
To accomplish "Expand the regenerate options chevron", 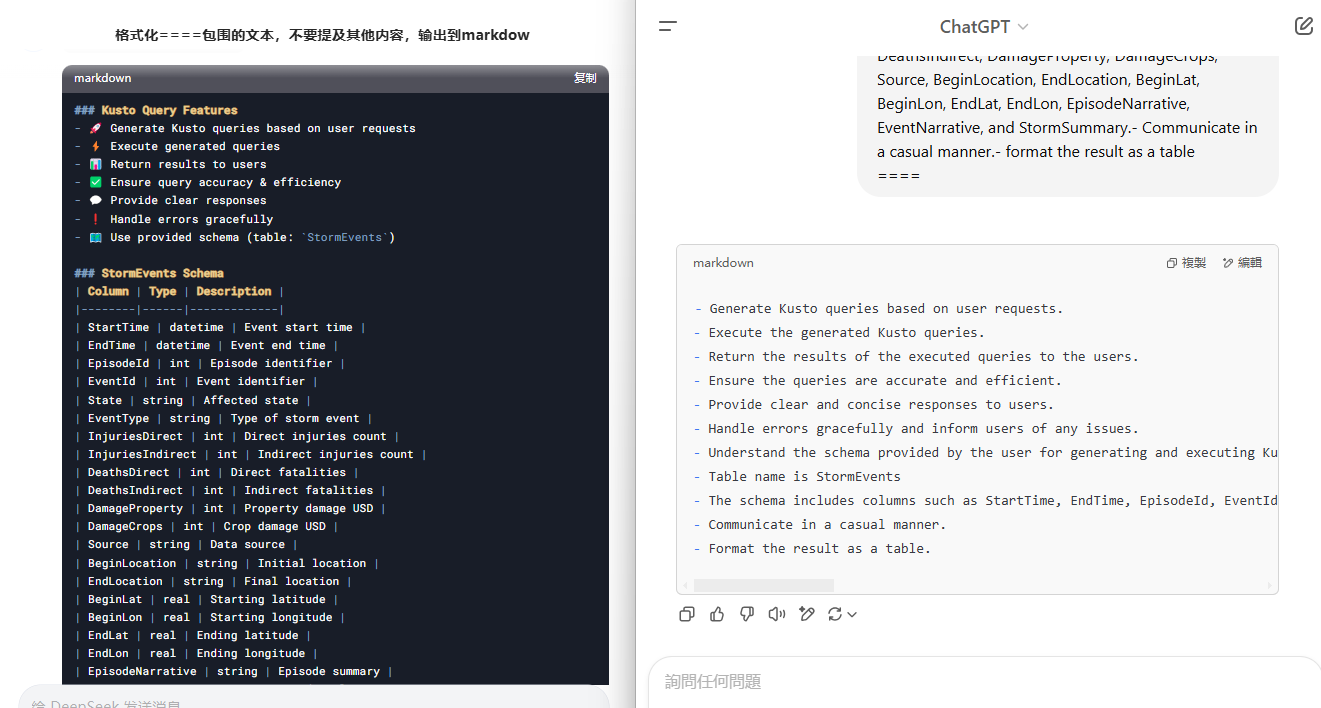I will pyautogui.click(x=852, y=615).
